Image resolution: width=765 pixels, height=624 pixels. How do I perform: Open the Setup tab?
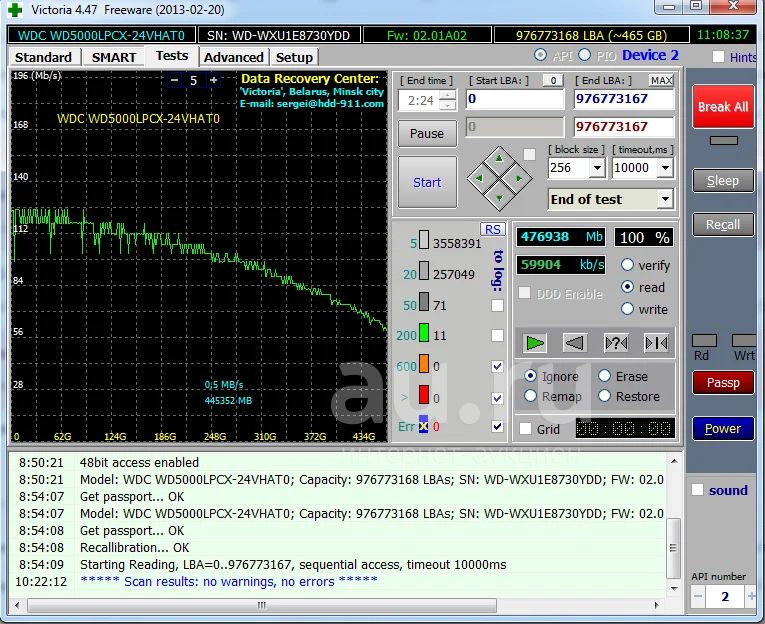click(x=294, y=57)
